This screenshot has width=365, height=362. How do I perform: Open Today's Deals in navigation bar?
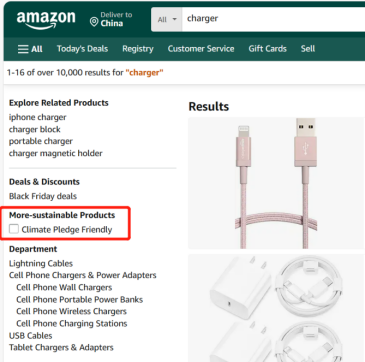(x=82, y=49)
